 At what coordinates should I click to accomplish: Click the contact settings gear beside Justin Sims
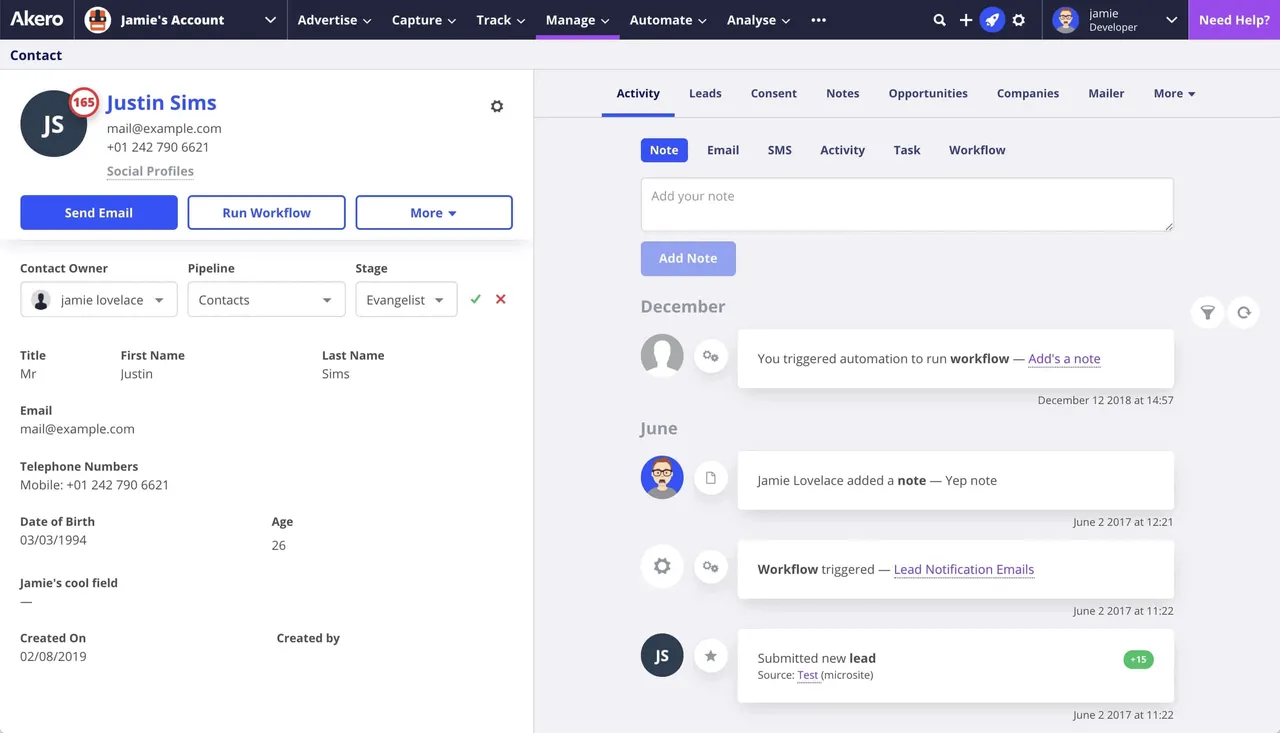tap(497, 106)
